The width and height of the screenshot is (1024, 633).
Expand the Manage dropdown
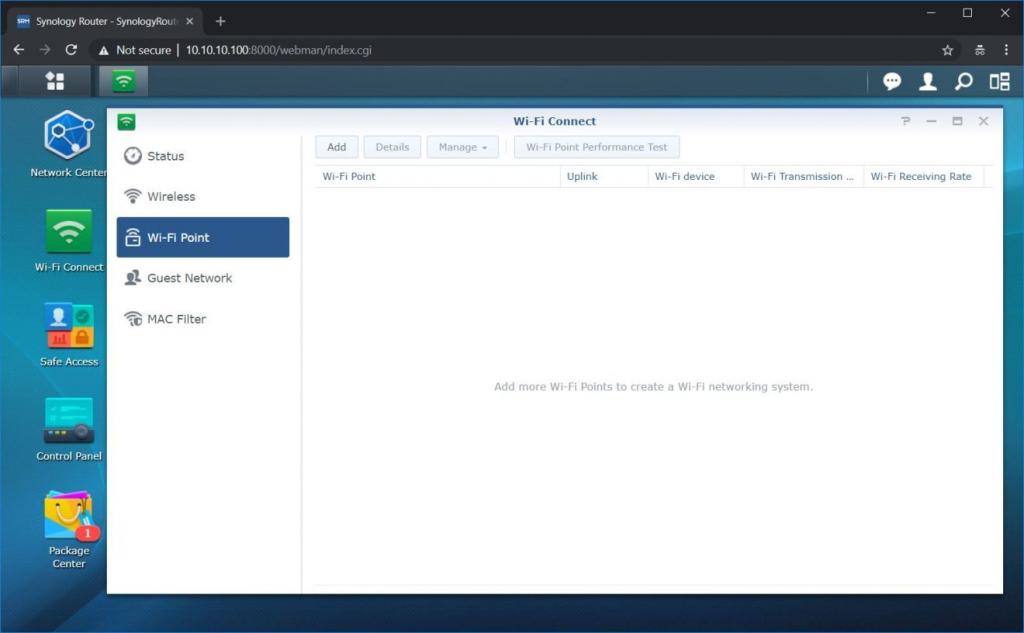[x=462, y=147]
